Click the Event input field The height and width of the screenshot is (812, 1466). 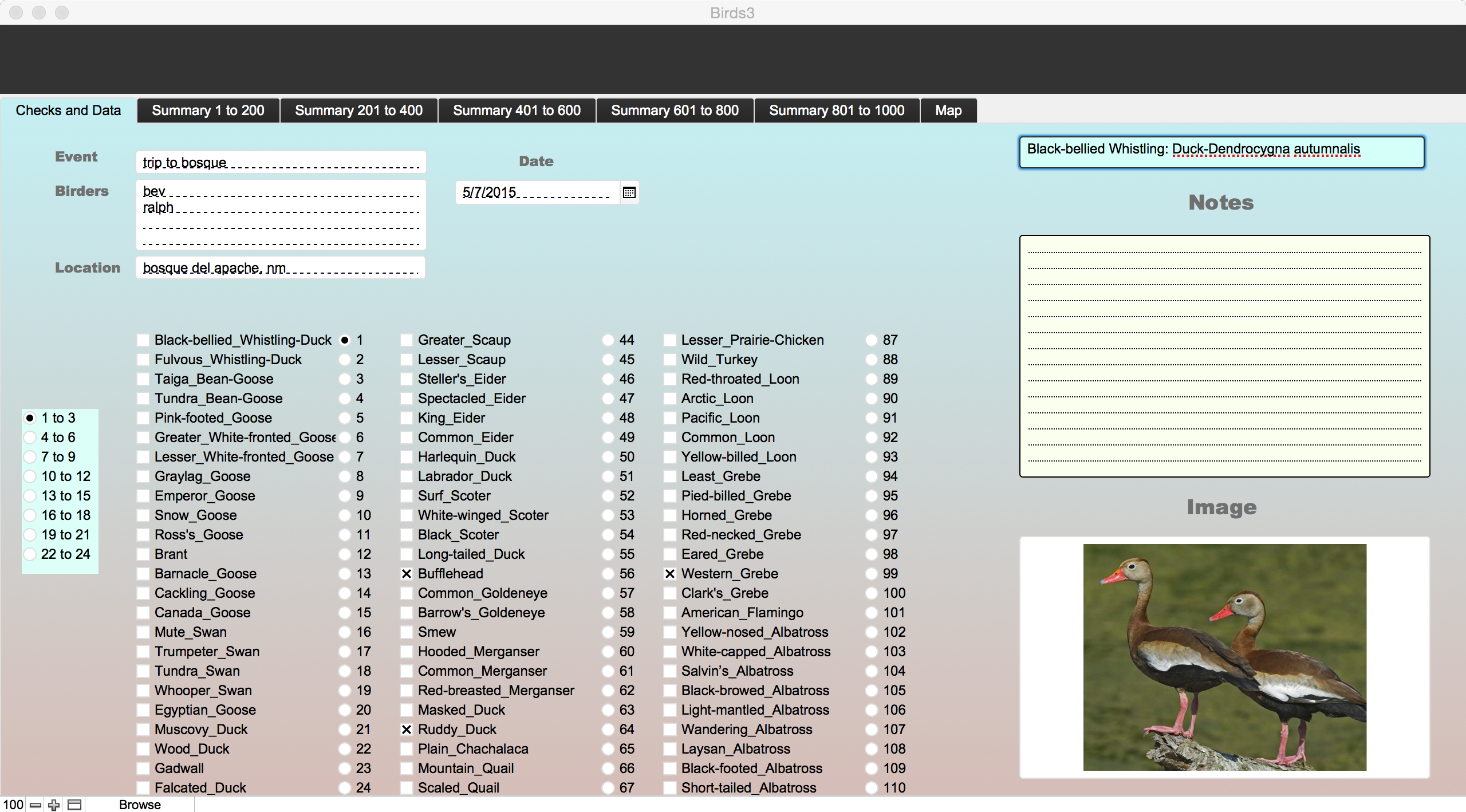[281, 162]
